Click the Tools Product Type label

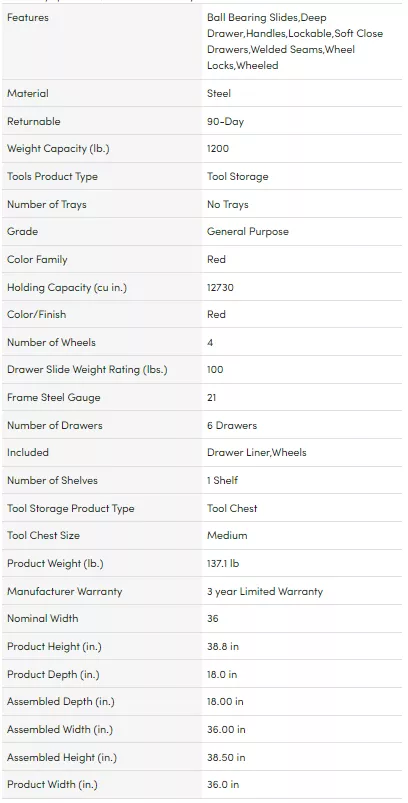[x=52, y=177]
